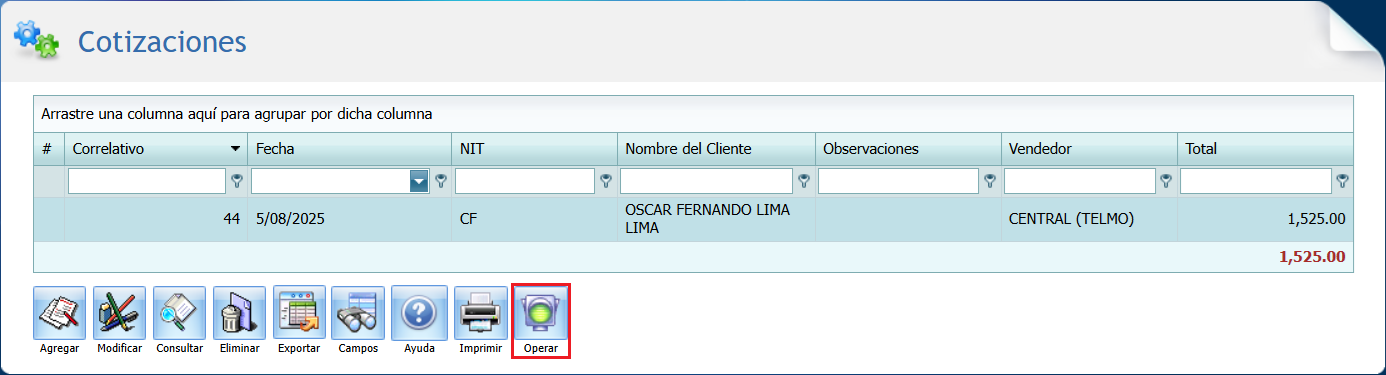Click the Exportar spreadsheet icon

coord(299,313)
